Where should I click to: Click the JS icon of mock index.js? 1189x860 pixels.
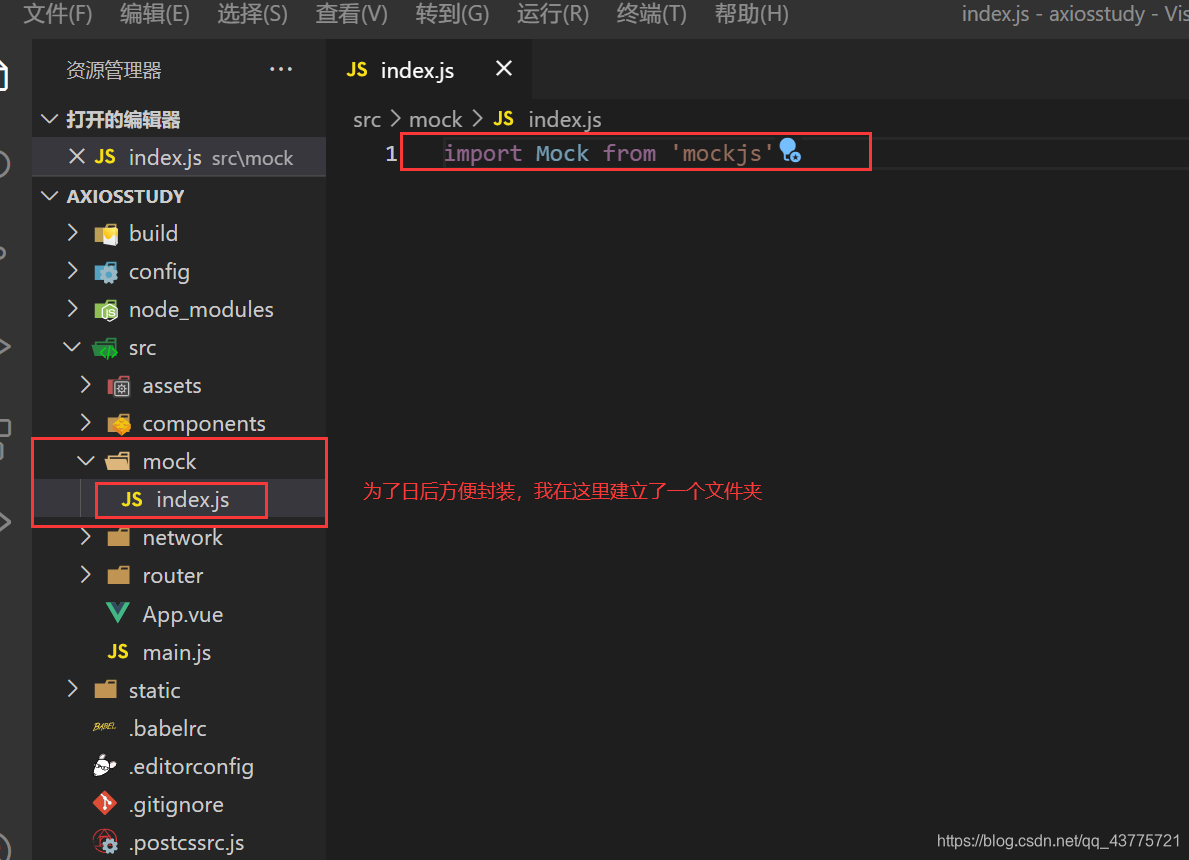pyautogui.click(x=132, y=499)
